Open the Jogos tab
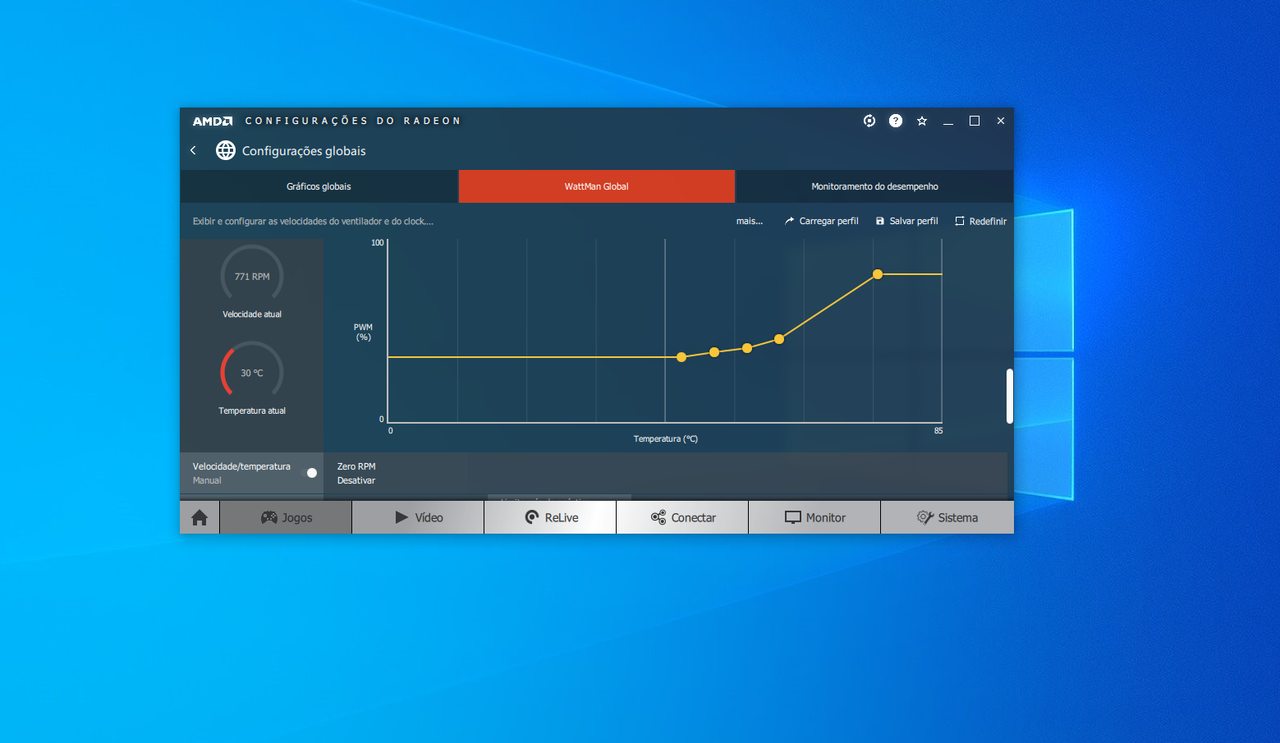The height and width of the screenshot is (743, 1280). [x=286, y=517]
